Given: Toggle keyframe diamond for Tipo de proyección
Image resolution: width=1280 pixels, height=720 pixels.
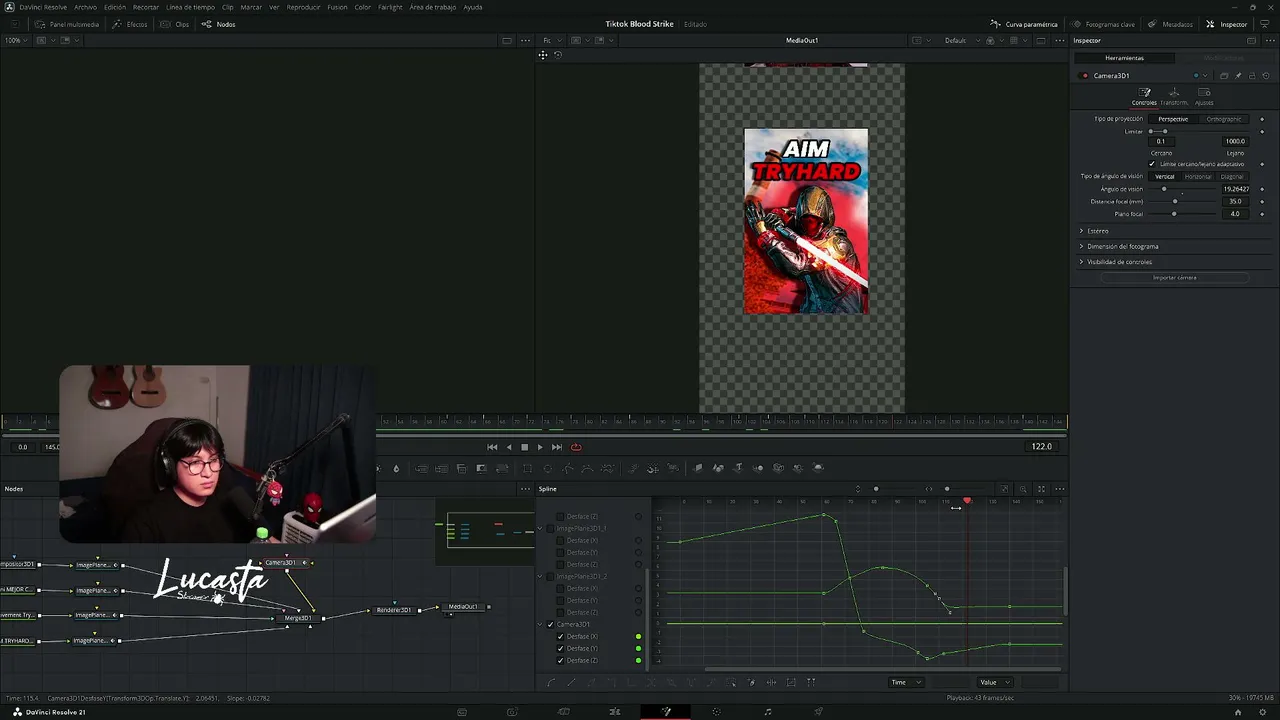Looking at the screenshot, I should pyautogui.click(x=1262, y=119).
